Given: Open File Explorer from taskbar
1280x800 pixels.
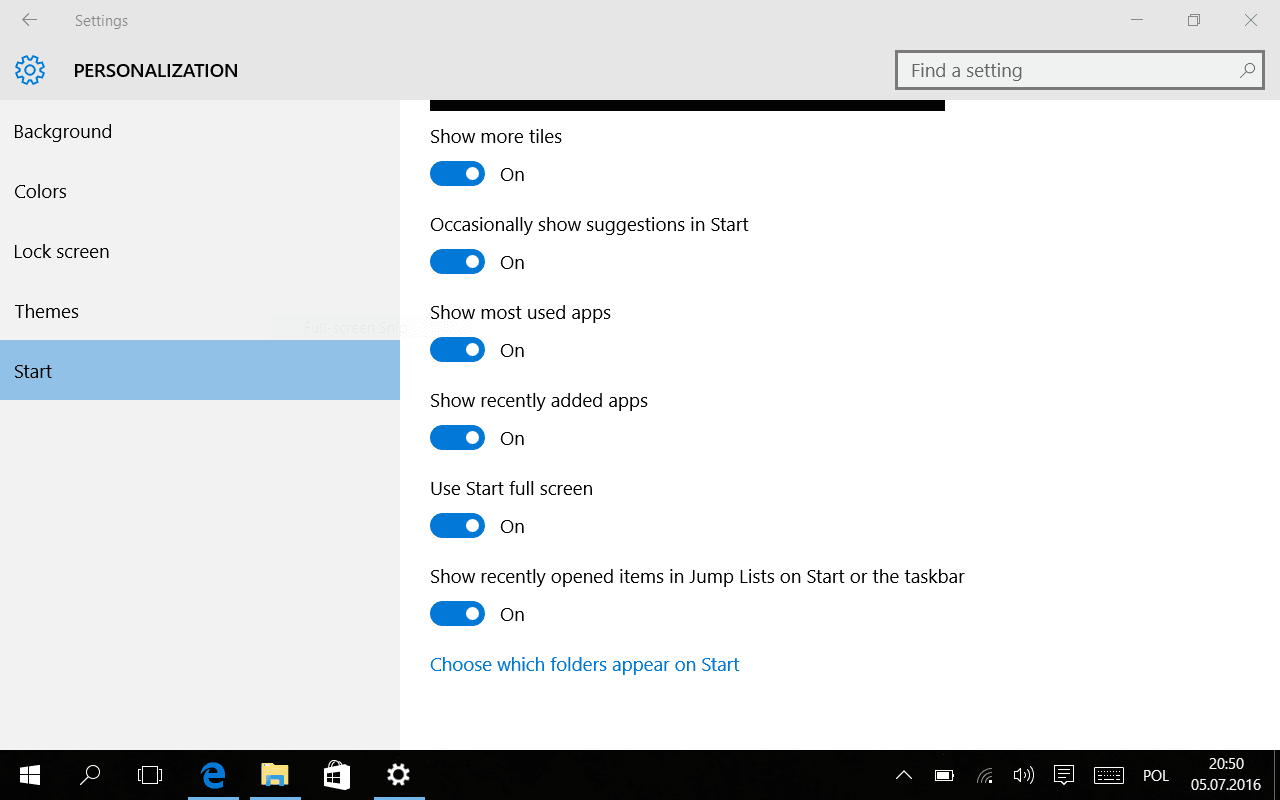Looking at the screenshot, I should (275, 775).
